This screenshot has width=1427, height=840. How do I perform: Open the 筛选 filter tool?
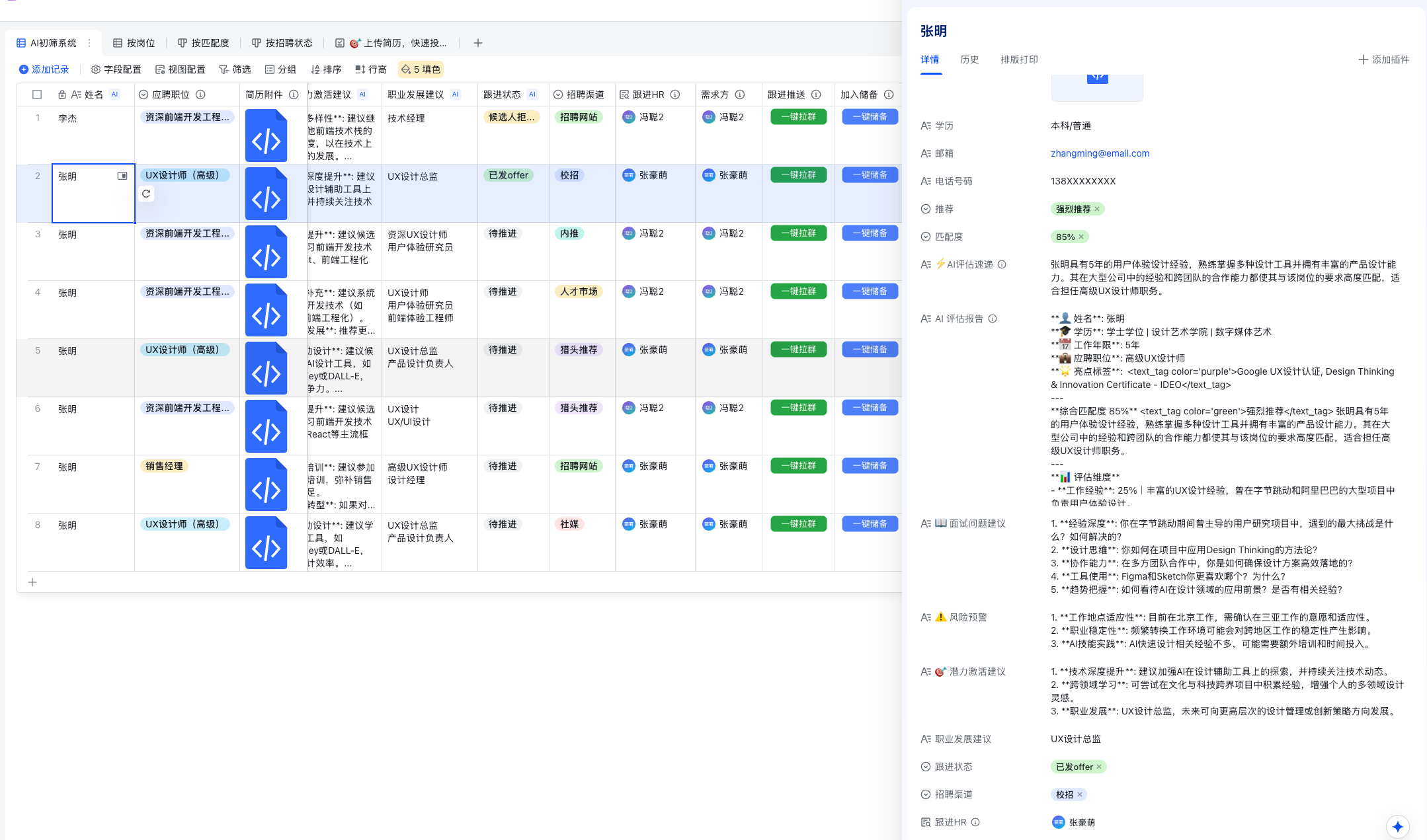pyautogui.click(x=235, y=69)
